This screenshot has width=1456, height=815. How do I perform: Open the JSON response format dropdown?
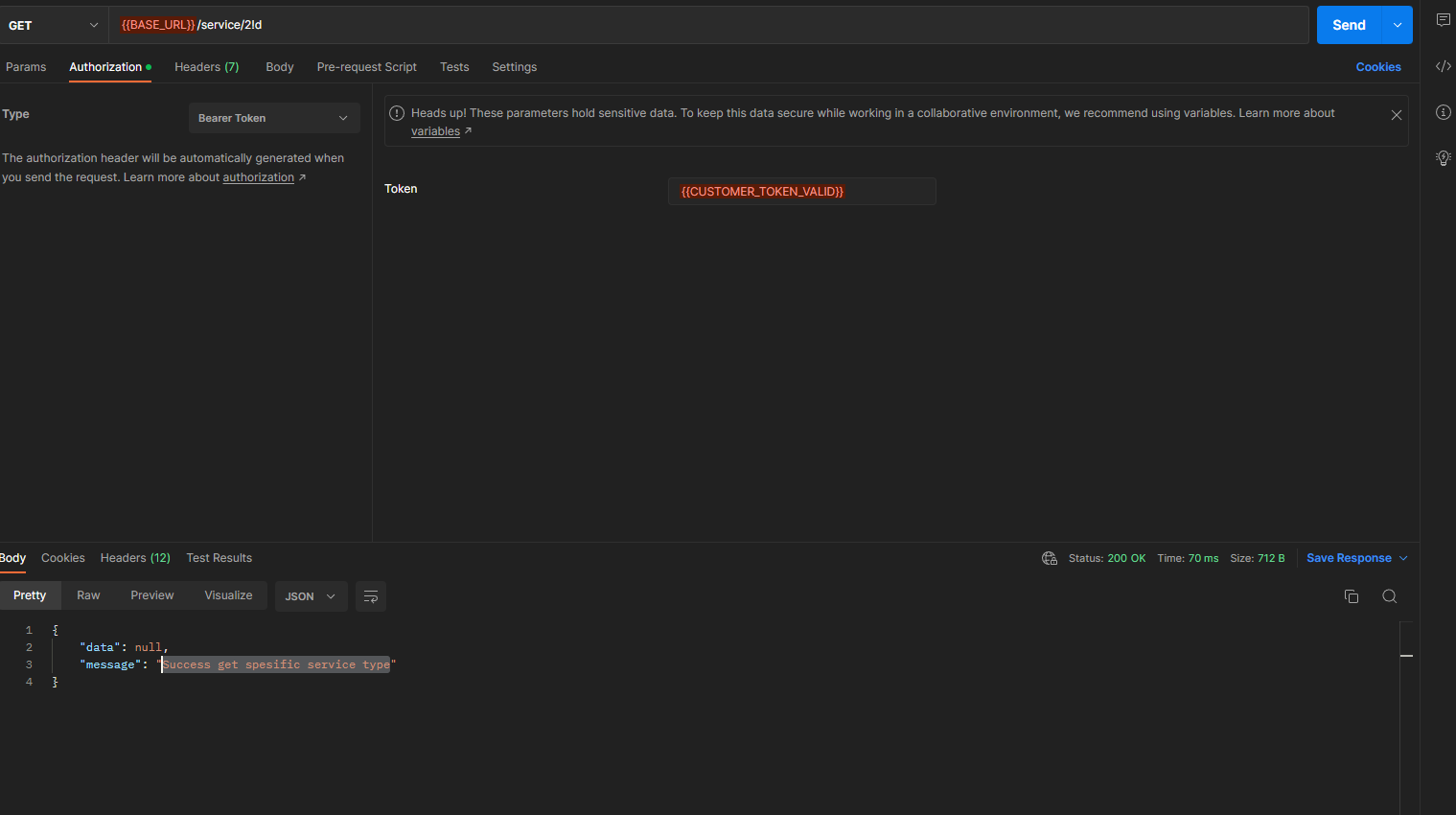click(x=311, y=595)
